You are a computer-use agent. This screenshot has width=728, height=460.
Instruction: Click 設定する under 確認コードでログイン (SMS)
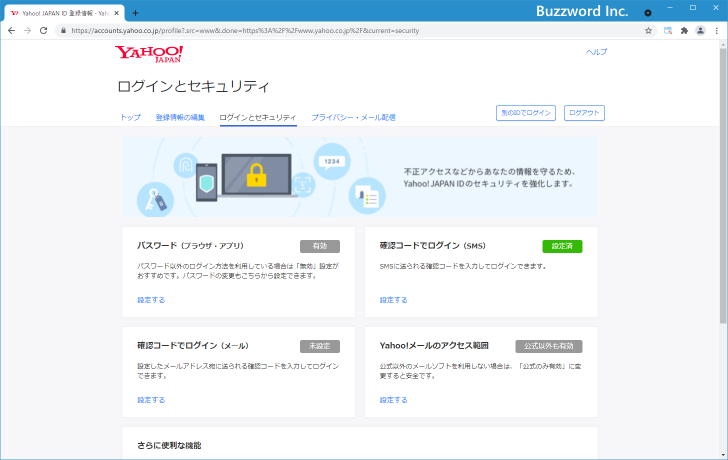[x=393, y=300]
